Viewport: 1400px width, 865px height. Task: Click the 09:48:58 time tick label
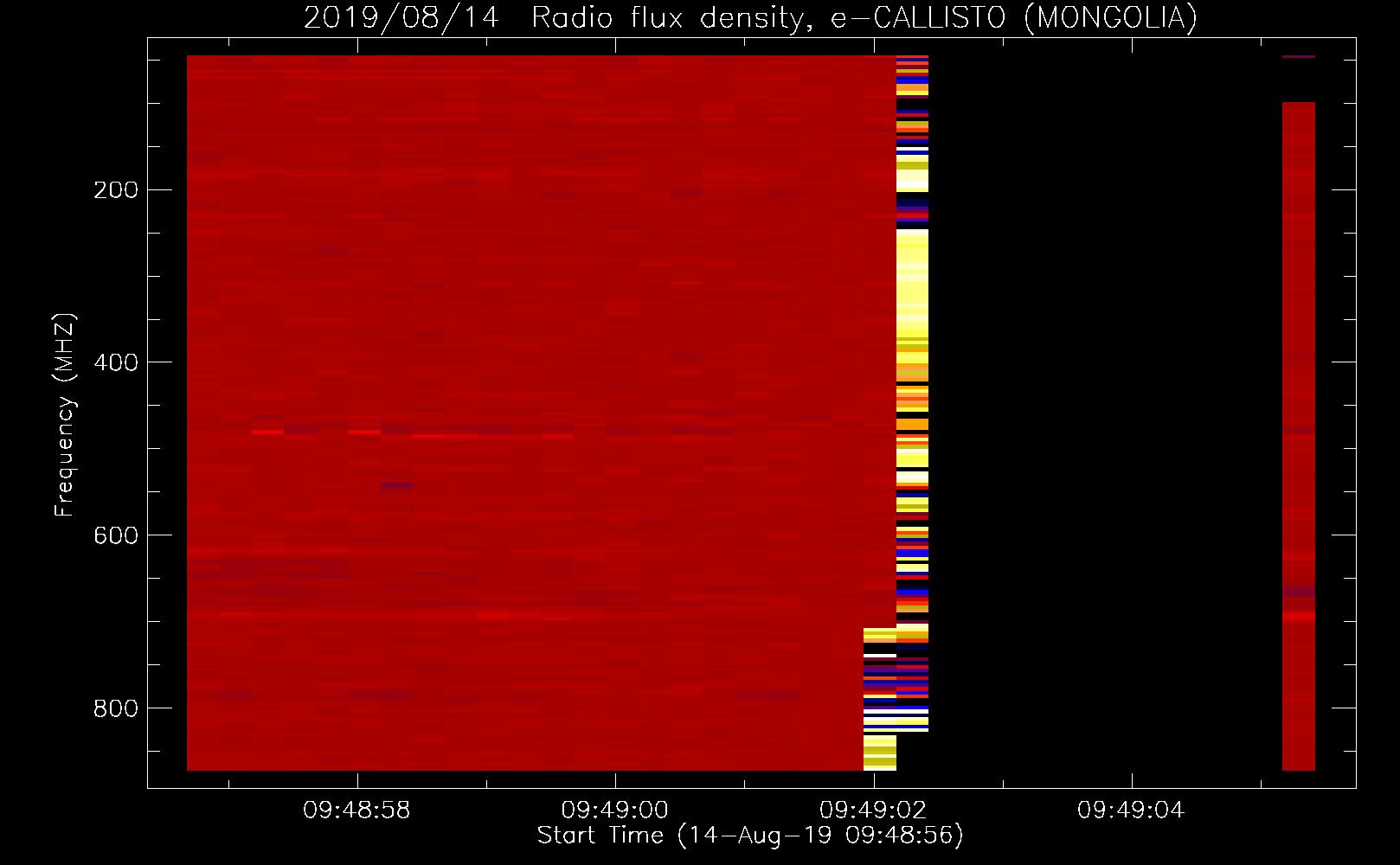point(356,811)
